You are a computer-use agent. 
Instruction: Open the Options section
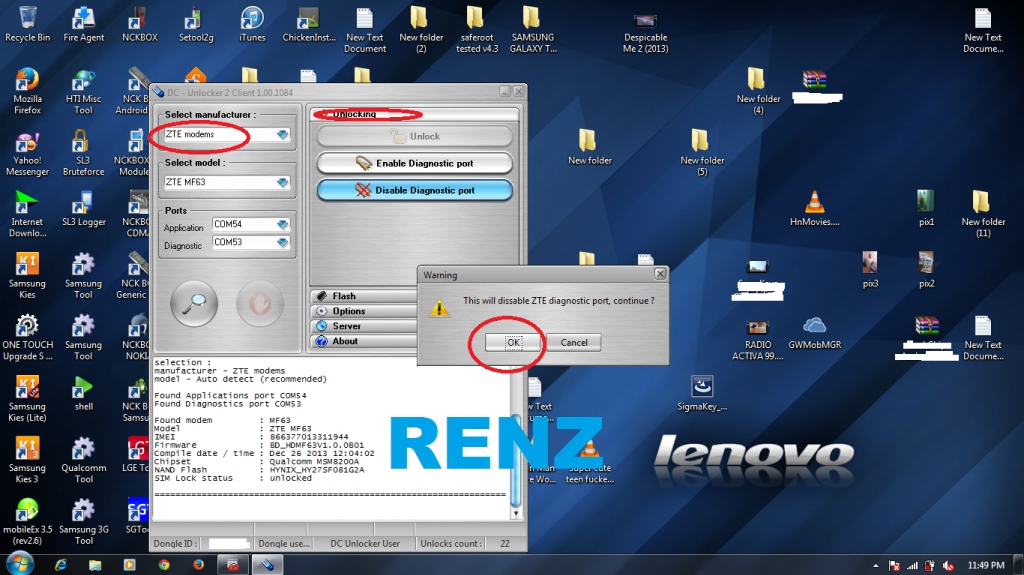tap(364, 311)
